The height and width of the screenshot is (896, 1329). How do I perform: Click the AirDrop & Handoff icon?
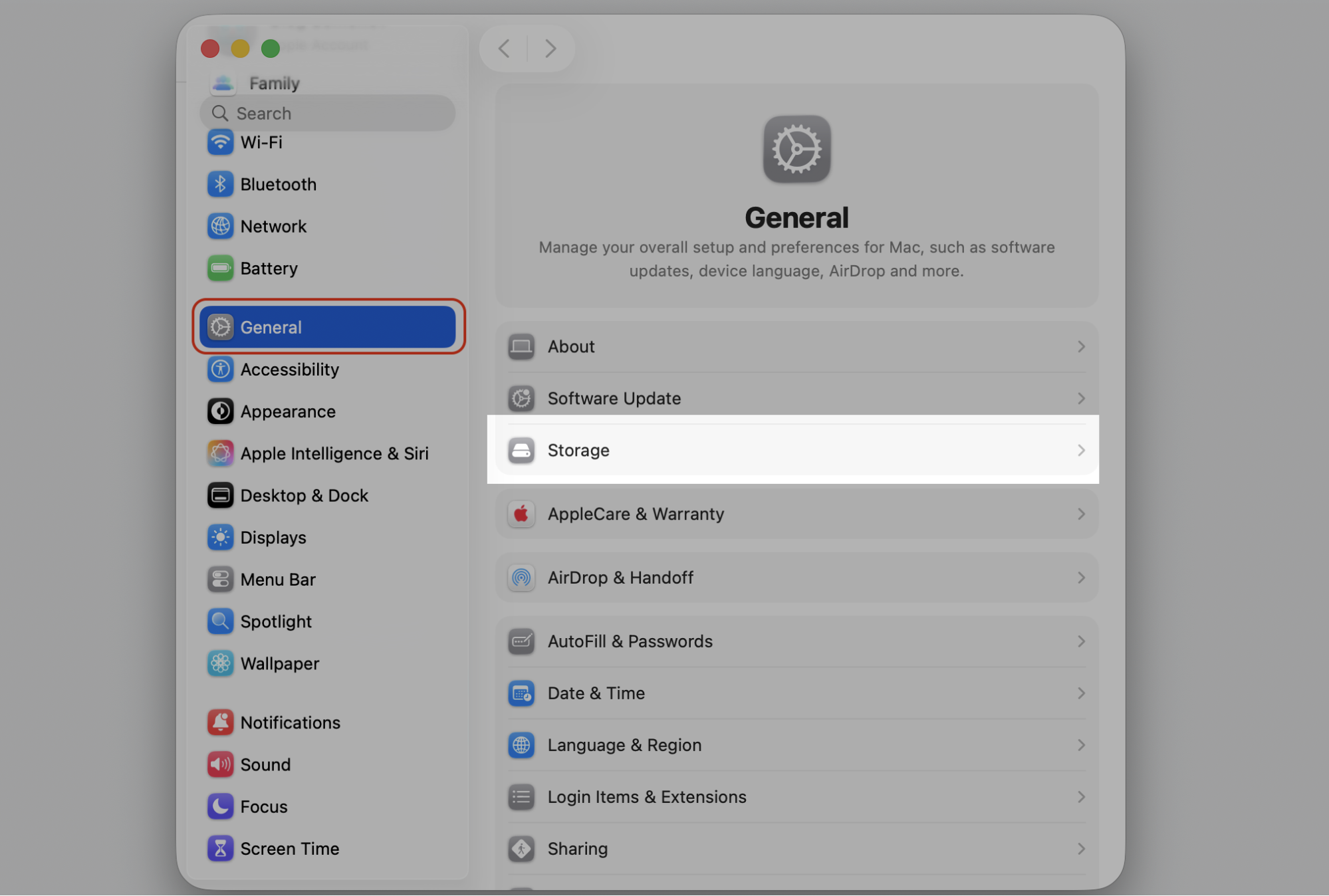tap(521, 578)
